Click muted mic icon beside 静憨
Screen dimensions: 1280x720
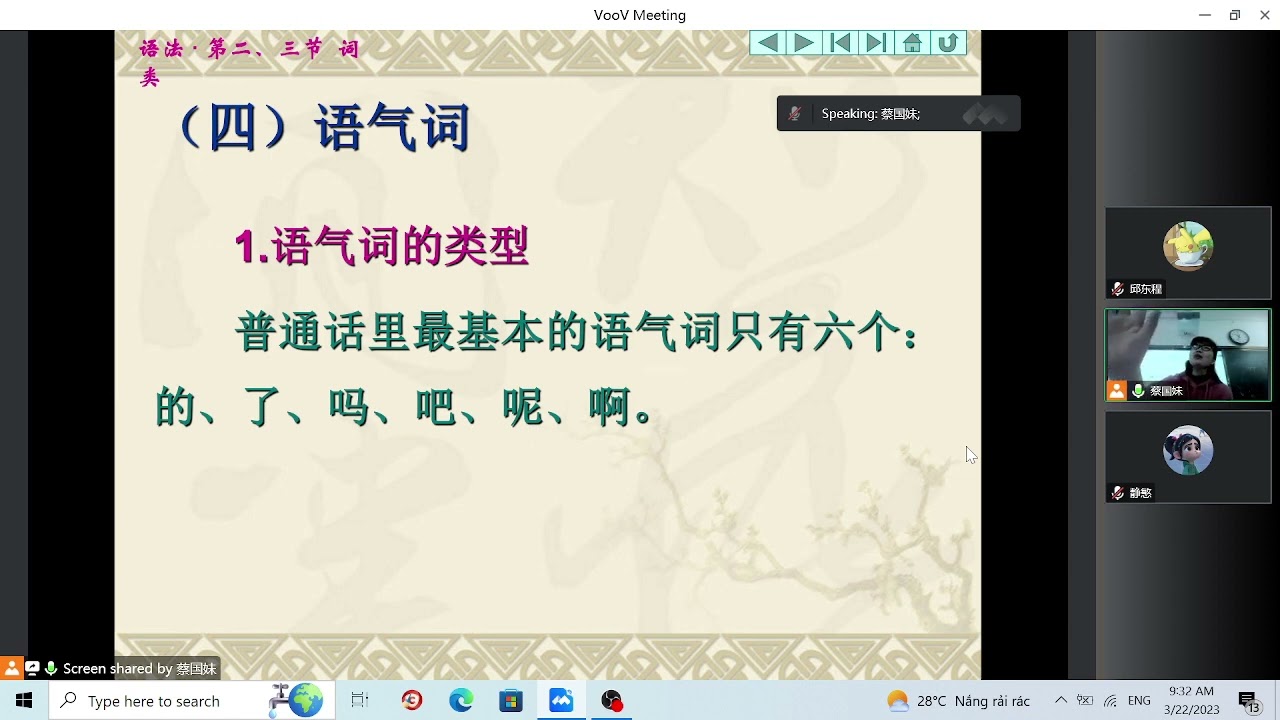(1118, 493)
